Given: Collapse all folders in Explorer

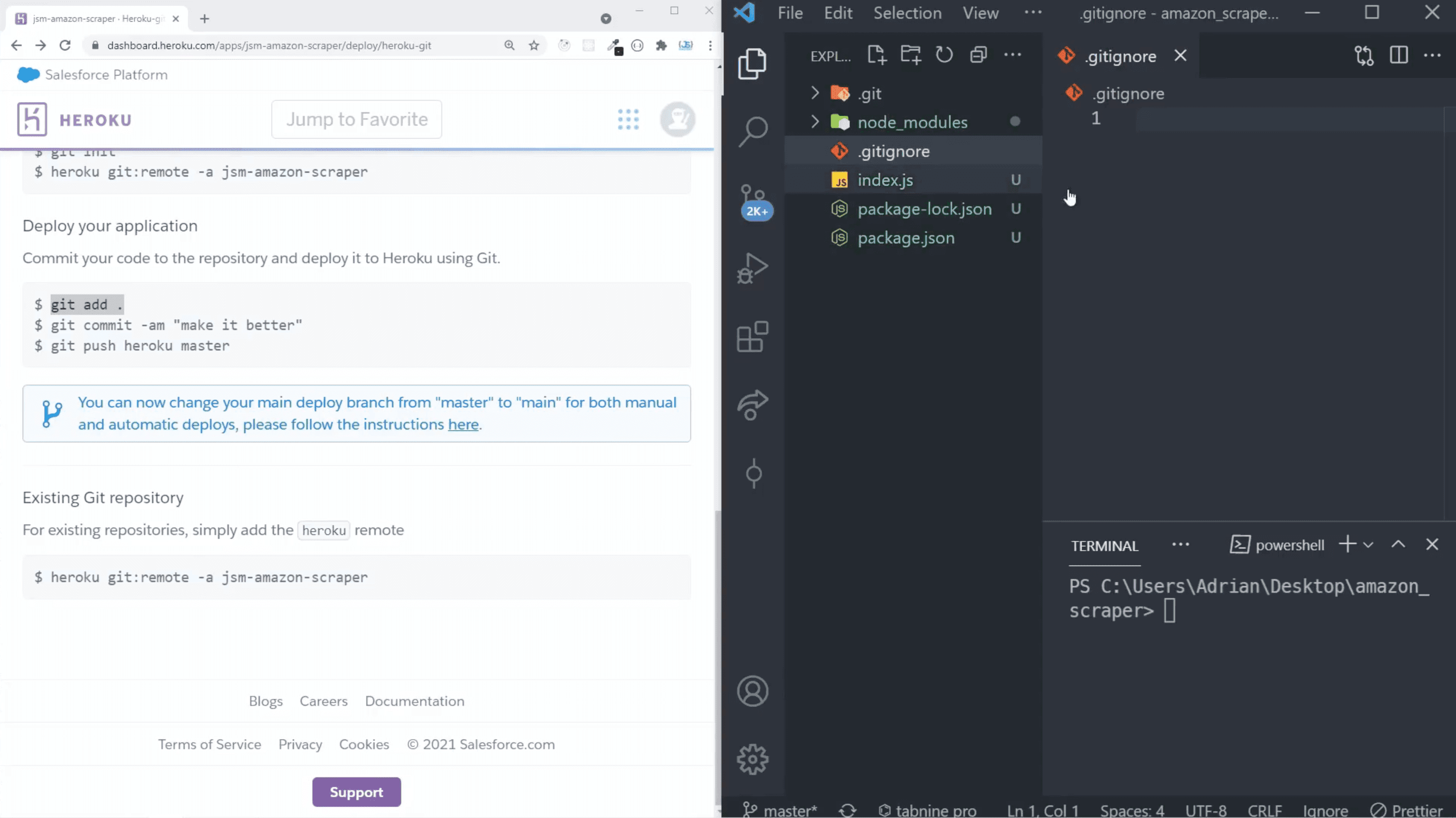Looking at the screenshot, I should point(978,55).
